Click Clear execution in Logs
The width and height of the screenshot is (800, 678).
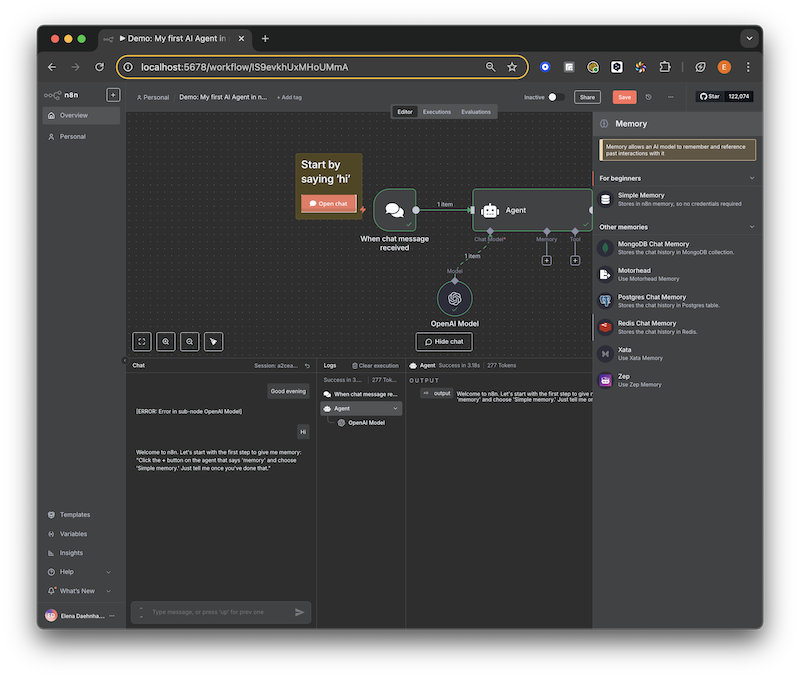pyautogui.click(x=375, y=366)
